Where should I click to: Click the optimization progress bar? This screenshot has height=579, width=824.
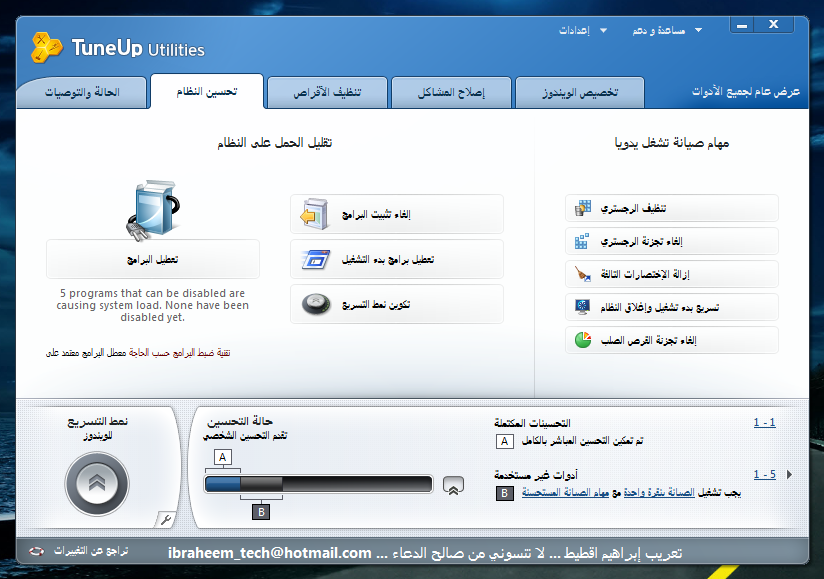pos(318,483)
